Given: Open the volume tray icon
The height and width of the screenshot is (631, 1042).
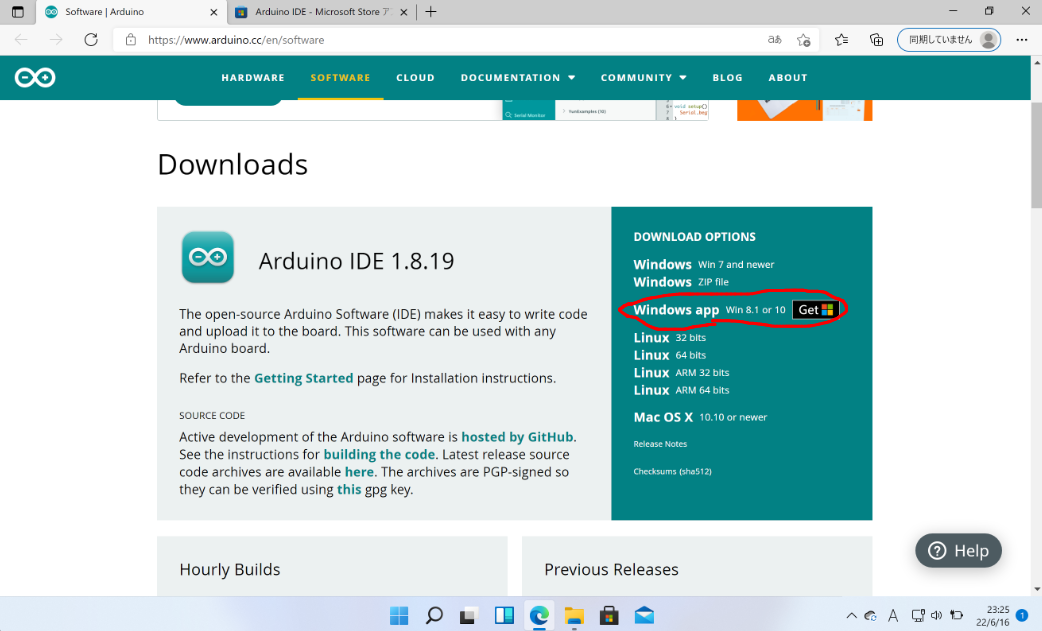Looking at the screenshot, I should click(936, 616).
